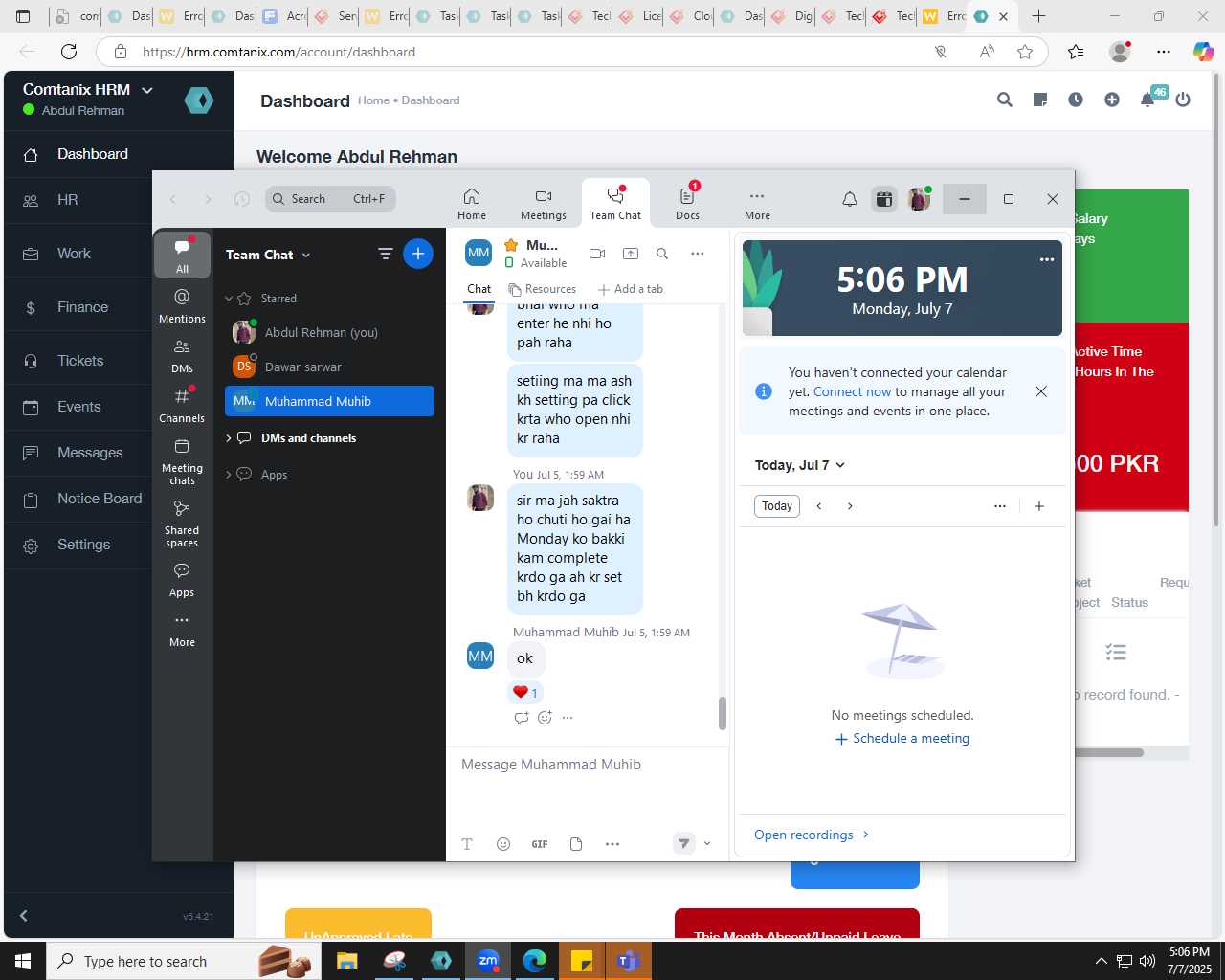This screenshot has height=980, width=1225.
Task: Click Connect now calendar link
Action: 852,391
